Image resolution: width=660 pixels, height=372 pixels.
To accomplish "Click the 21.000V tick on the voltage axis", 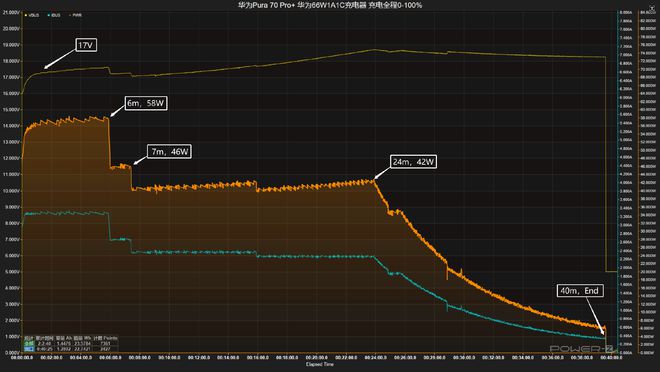I will [x=11, y=13].
